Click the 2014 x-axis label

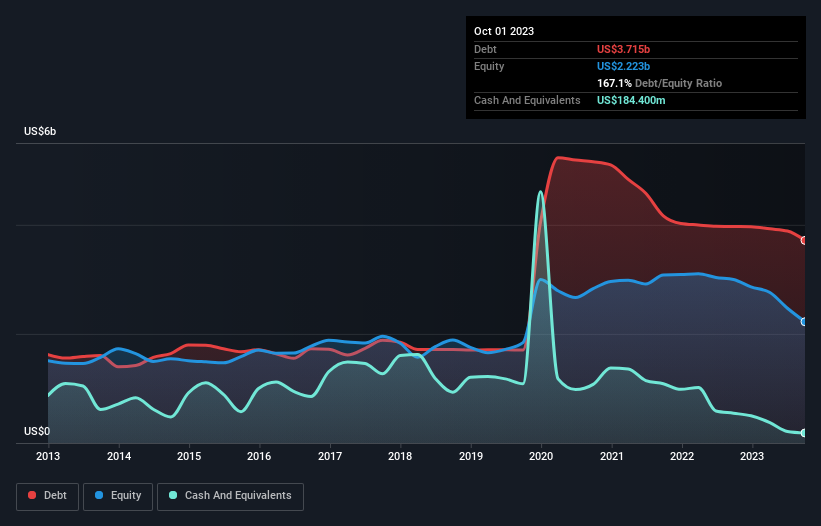click(x=119, y=456)
